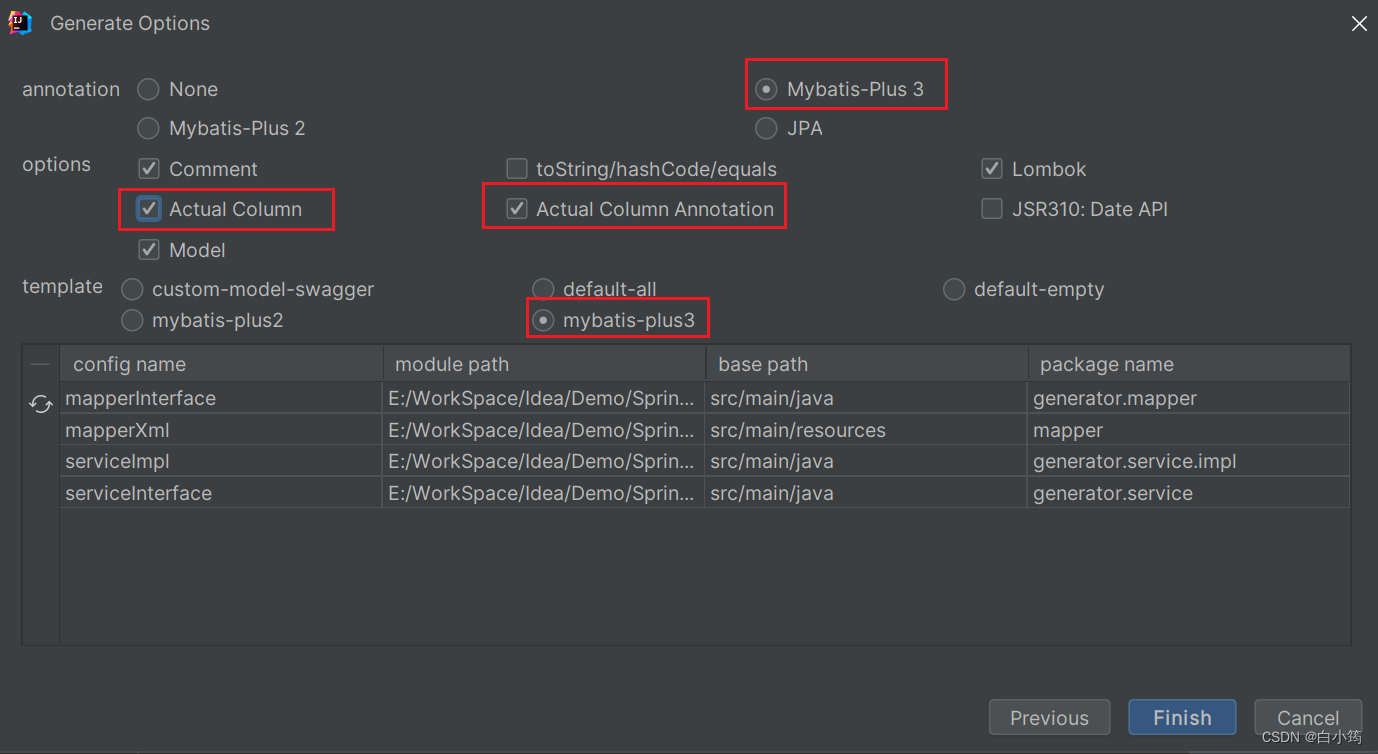Click the Finish button
Viewport: 1378px width, 754px height.
[x=1182, y=718]
